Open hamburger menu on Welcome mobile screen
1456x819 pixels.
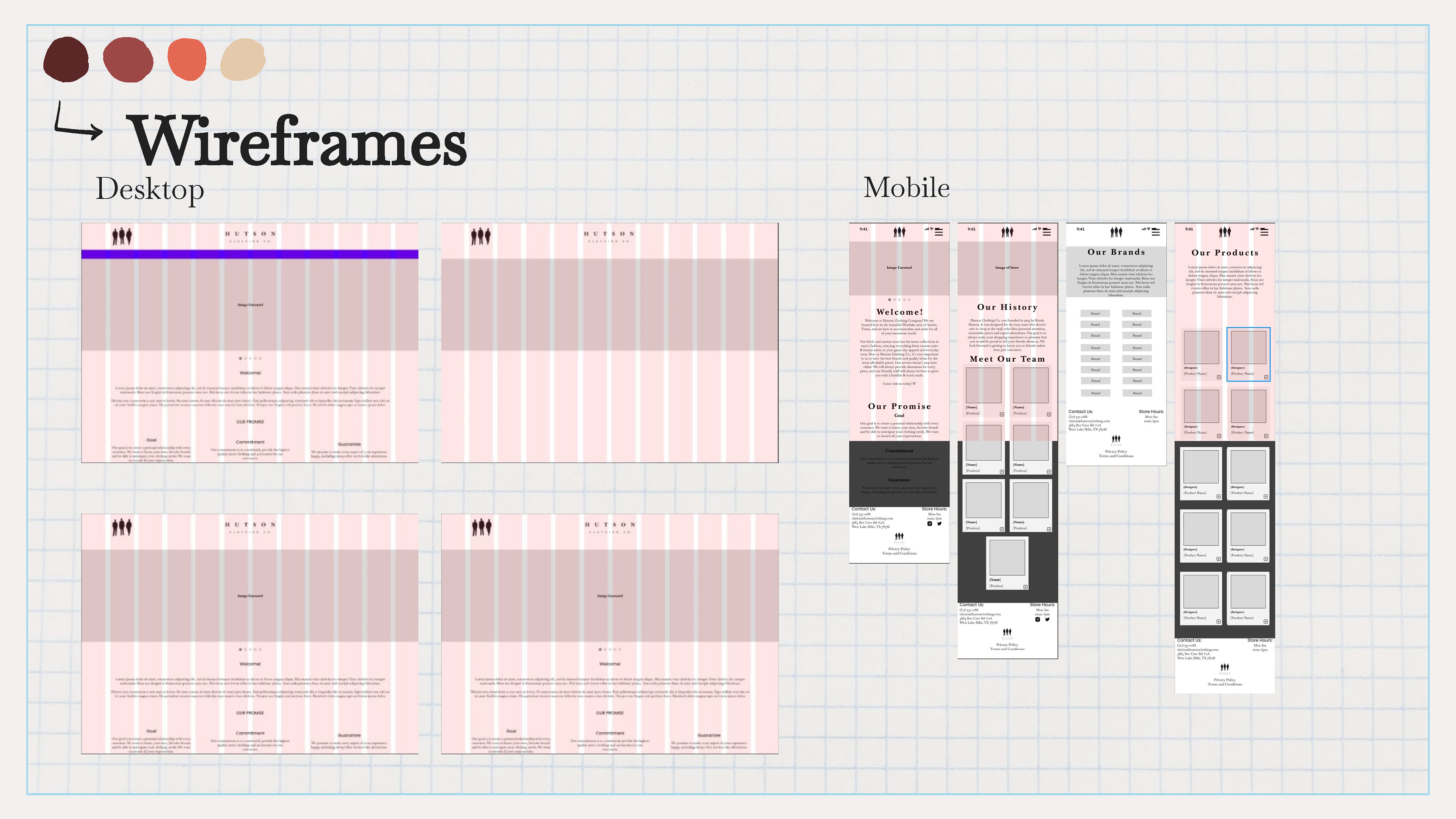pos(939,232)
